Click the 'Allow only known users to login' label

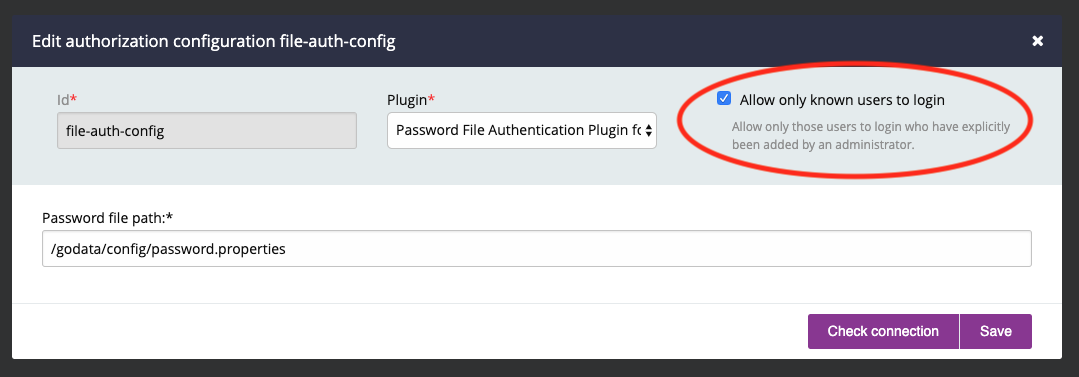point(842,100)
